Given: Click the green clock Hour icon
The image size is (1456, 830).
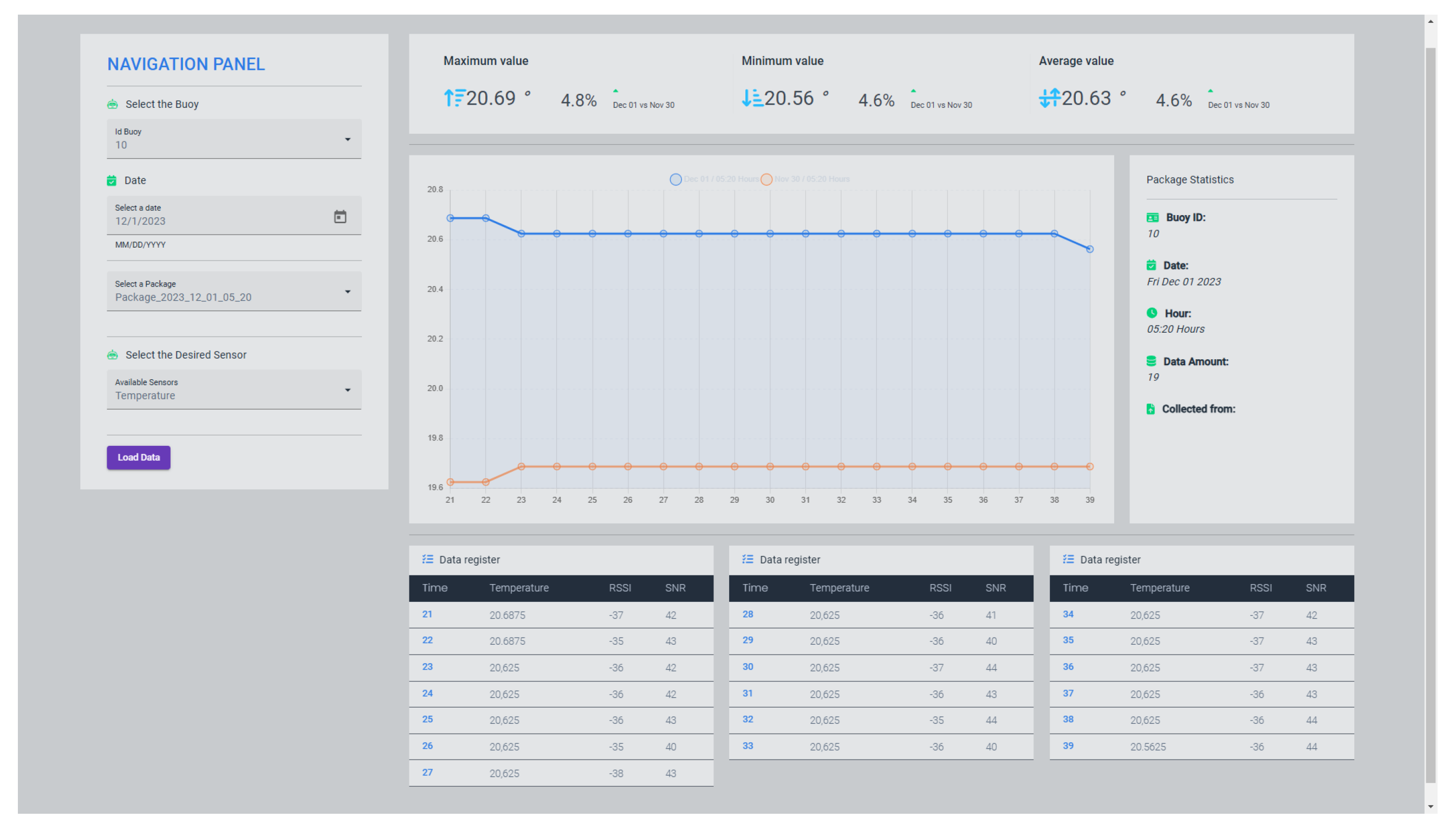Looking at the screenshot, I should [1152, 313].
